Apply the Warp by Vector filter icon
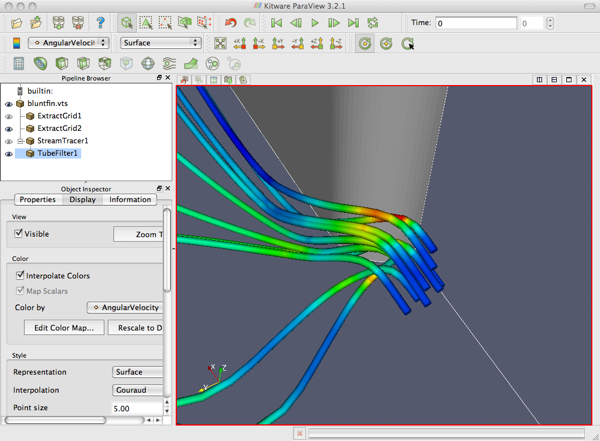The width and height of the screenshot is (600, 441). tap(191, 64)
